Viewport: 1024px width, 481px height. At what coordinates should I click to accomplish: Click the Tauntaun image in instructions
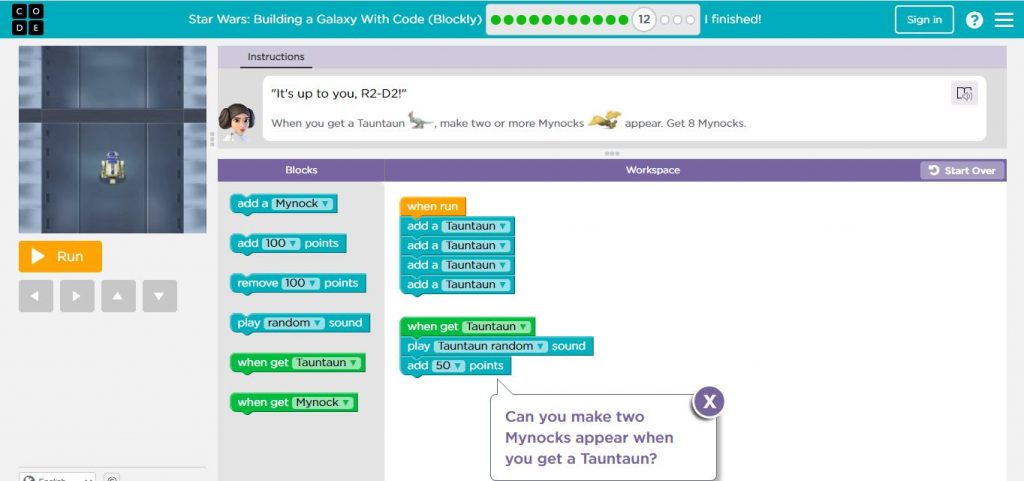[x=420, y=121]
